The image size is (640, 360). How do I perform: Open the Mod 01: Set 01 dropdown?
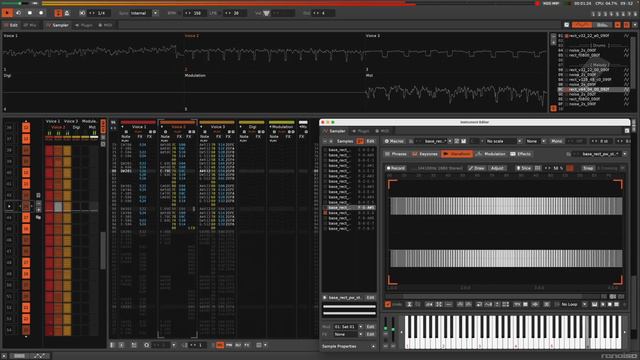[348, 327]
